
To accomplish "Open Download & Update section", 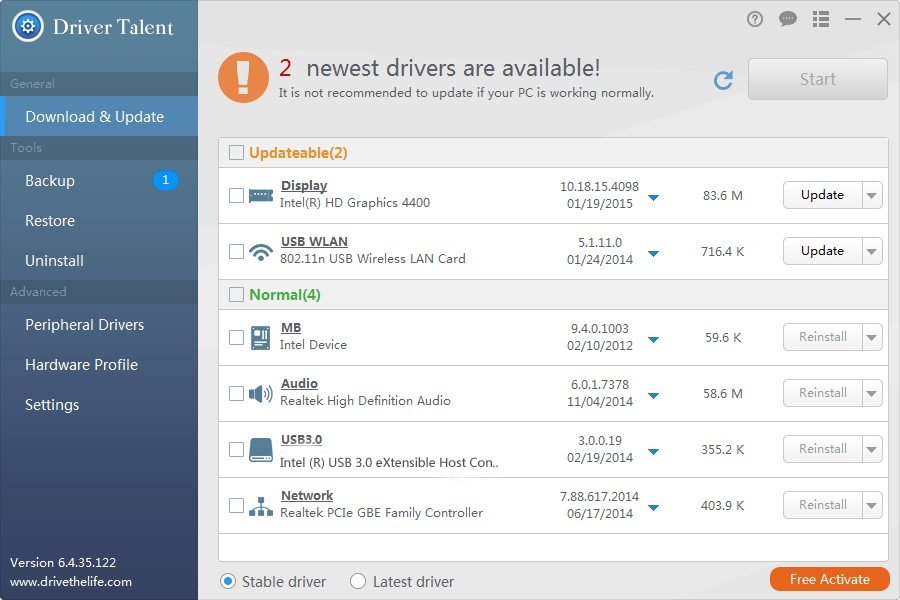I will coord(99,117).
